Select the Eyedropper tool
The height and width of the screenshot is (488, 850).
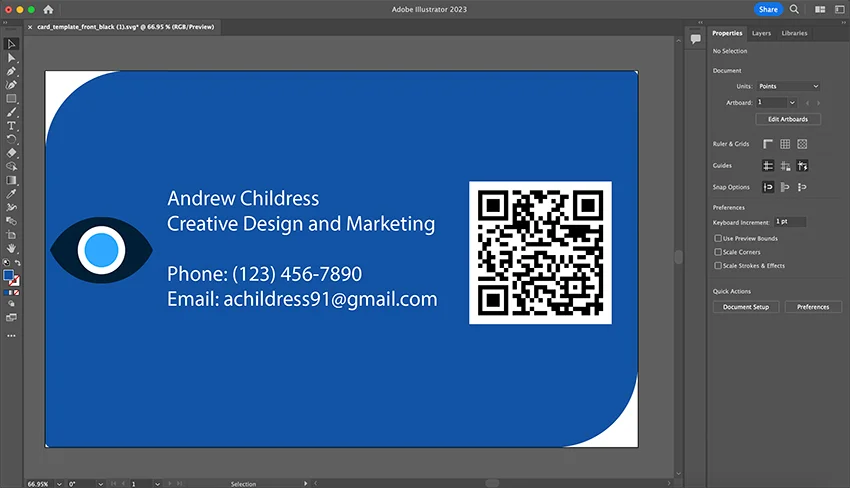11,194
